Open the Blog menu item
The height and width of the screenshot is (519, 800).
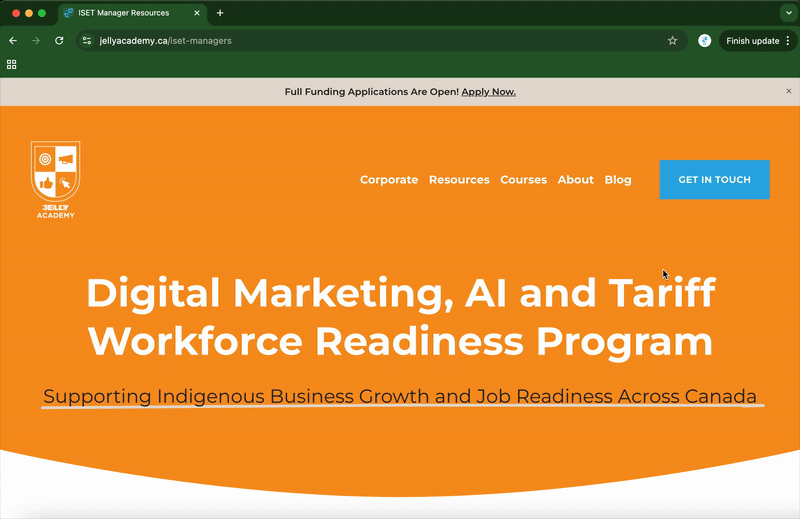pos(618,180)
